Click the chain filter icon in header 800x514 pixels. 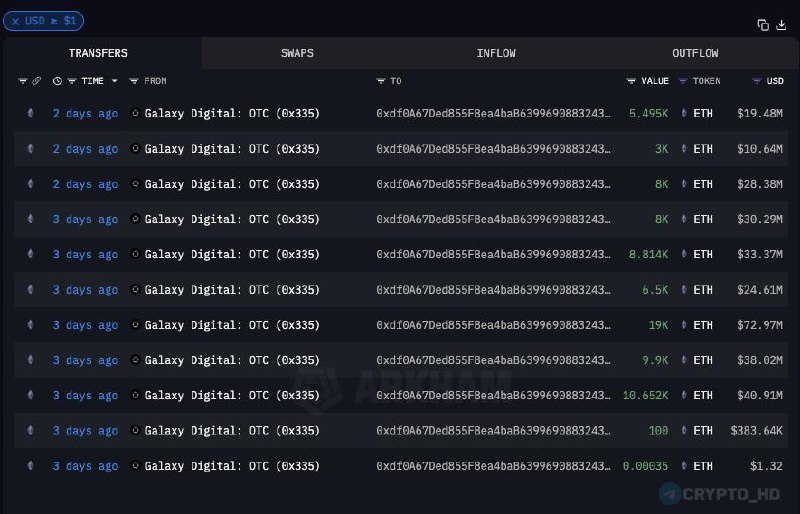pyautogui.click(x=22, y=81)
